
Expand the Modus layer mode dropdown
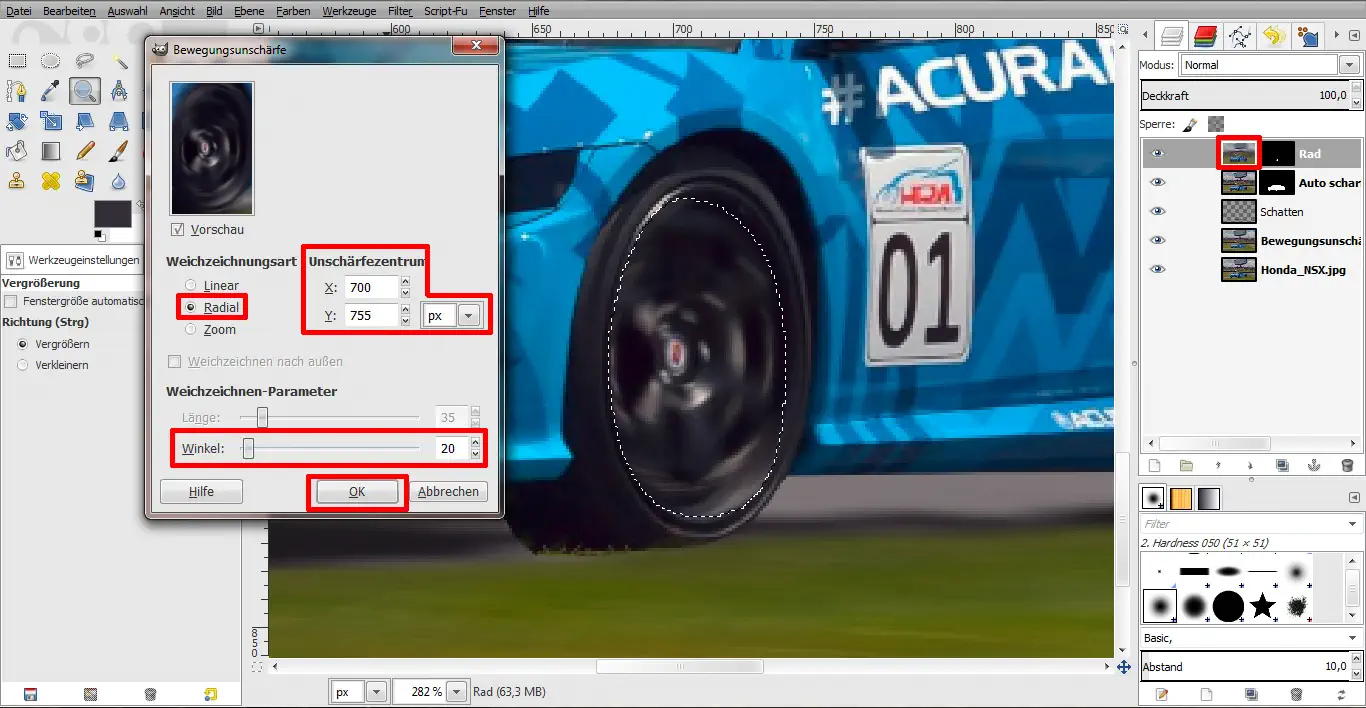pos(1349,65)
